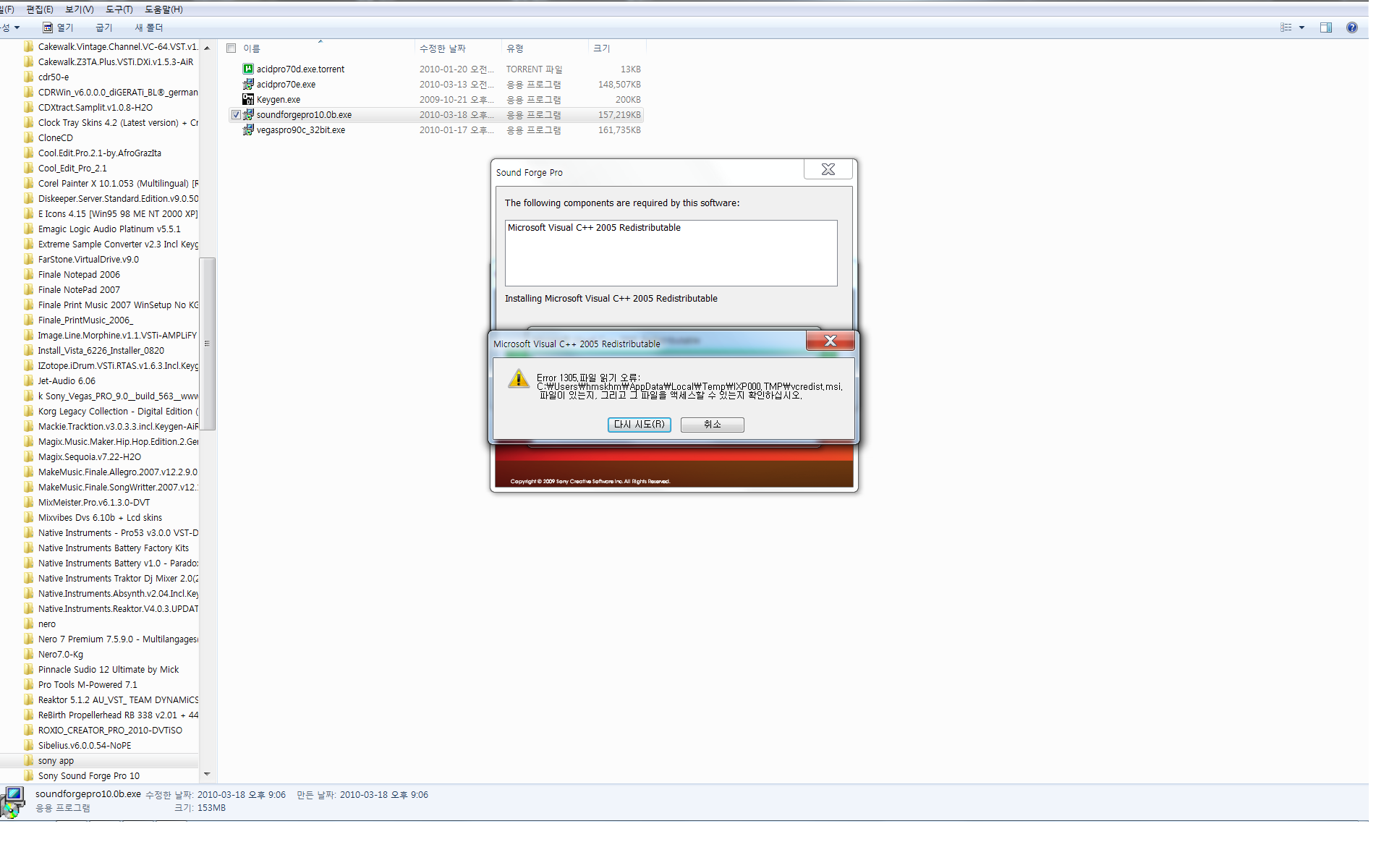
Task: Click the folder tree scrollbar thumb
Action: click(x=207, y=344)
